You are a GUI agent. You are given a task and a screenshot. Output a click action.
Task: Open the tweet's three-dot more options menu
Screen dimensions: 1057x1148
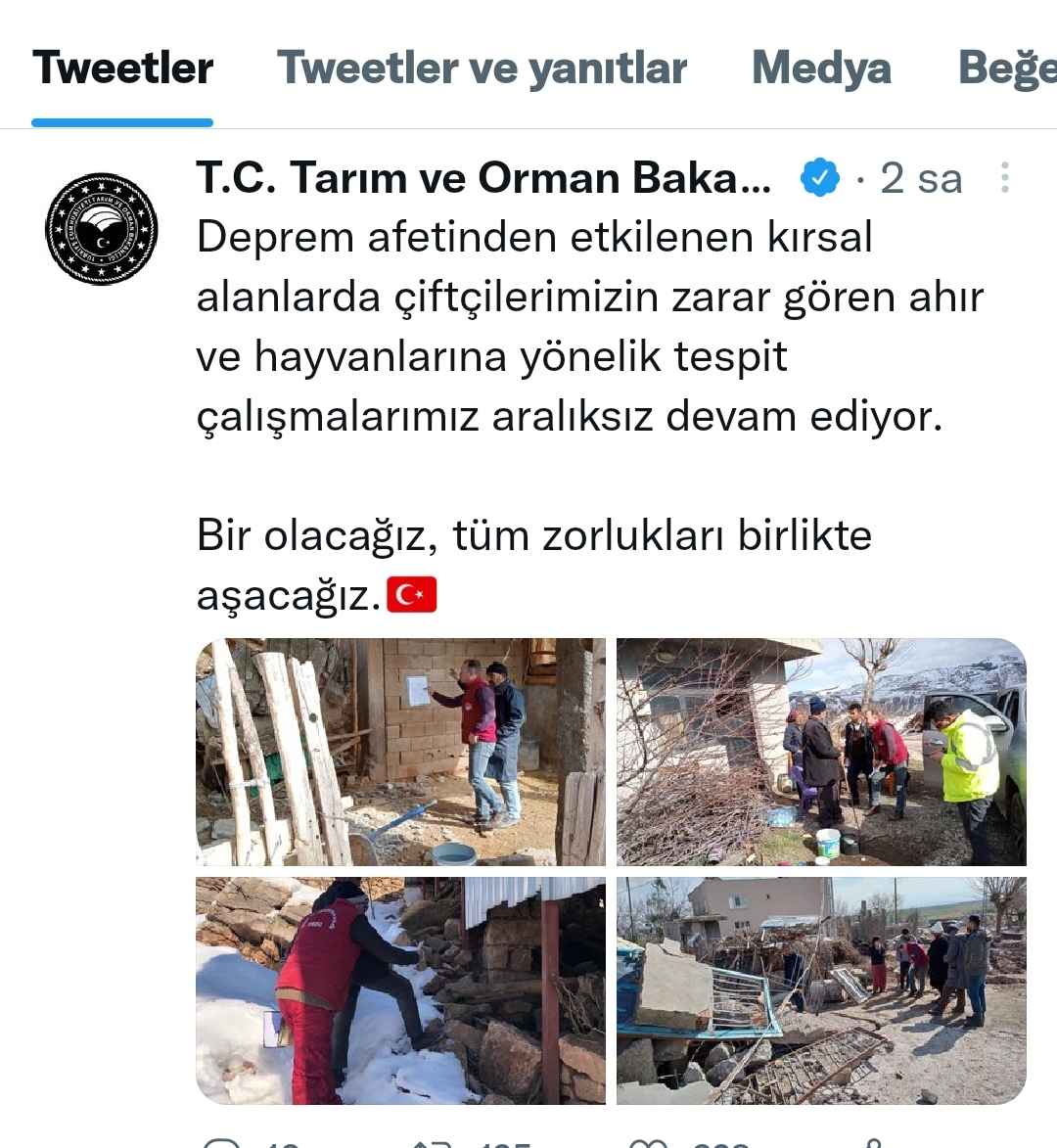click(1005, 178)
